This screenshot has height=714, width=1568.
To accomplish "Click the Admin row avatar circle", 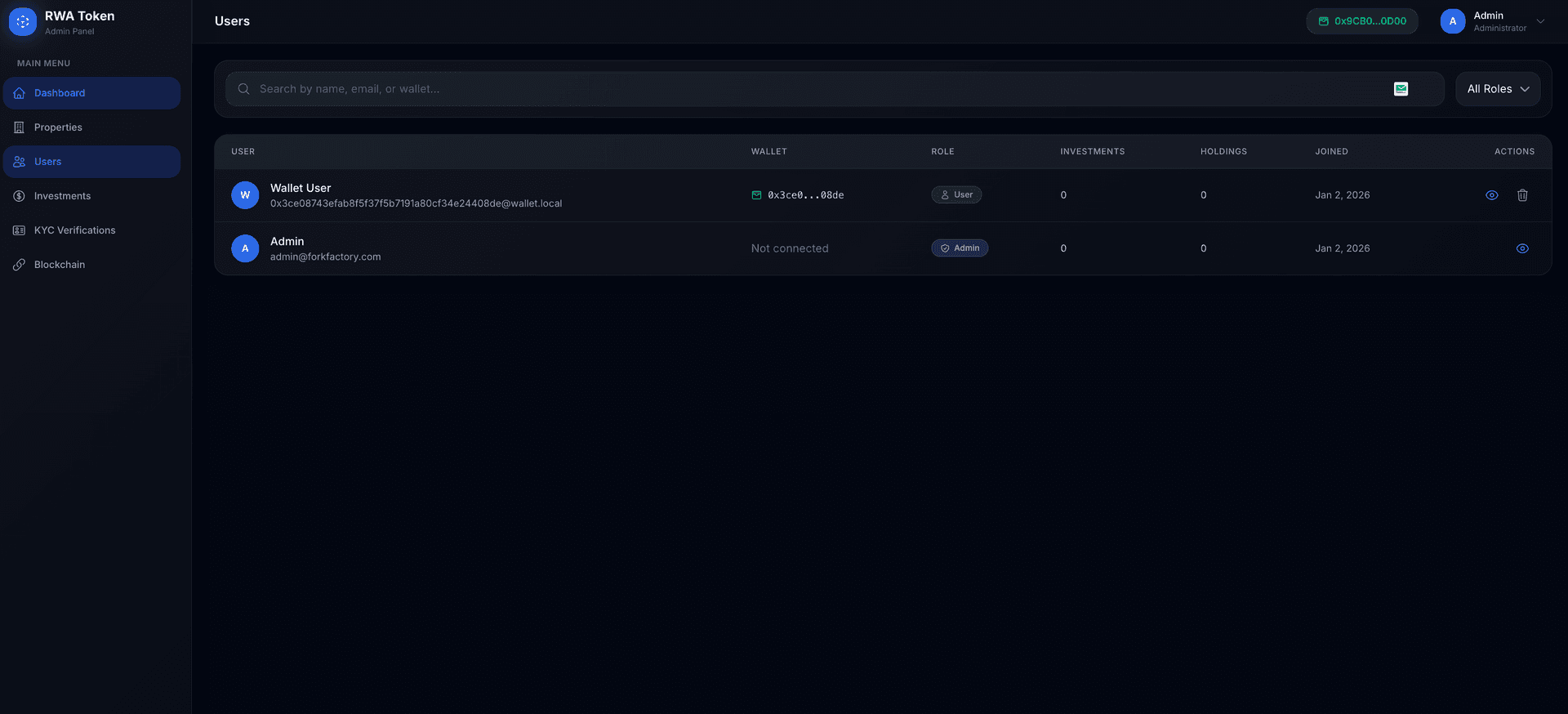I will (x=245, y=248).
